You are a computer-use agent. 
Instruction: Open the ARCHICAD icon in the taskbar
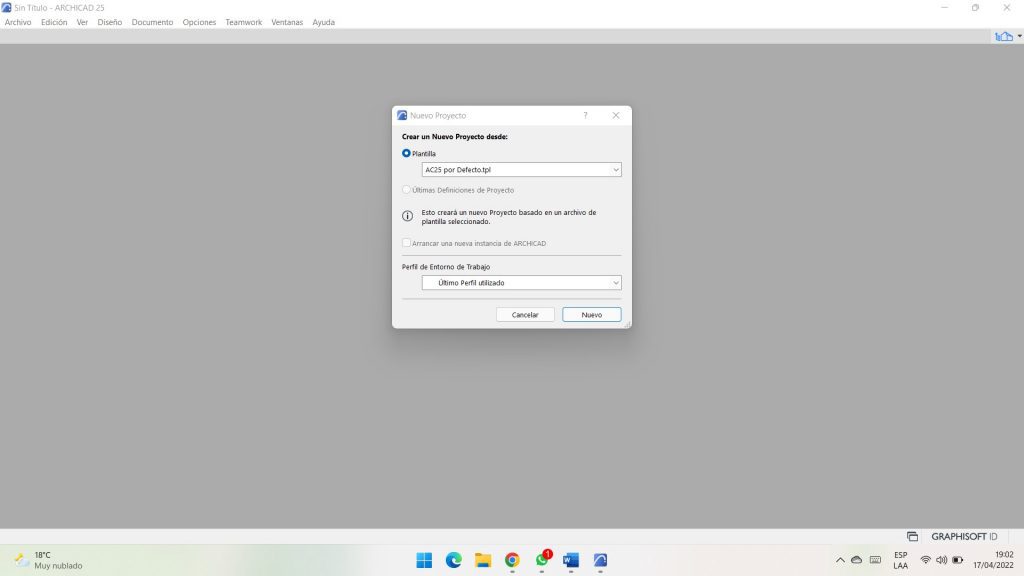click(x=600, y=560)
